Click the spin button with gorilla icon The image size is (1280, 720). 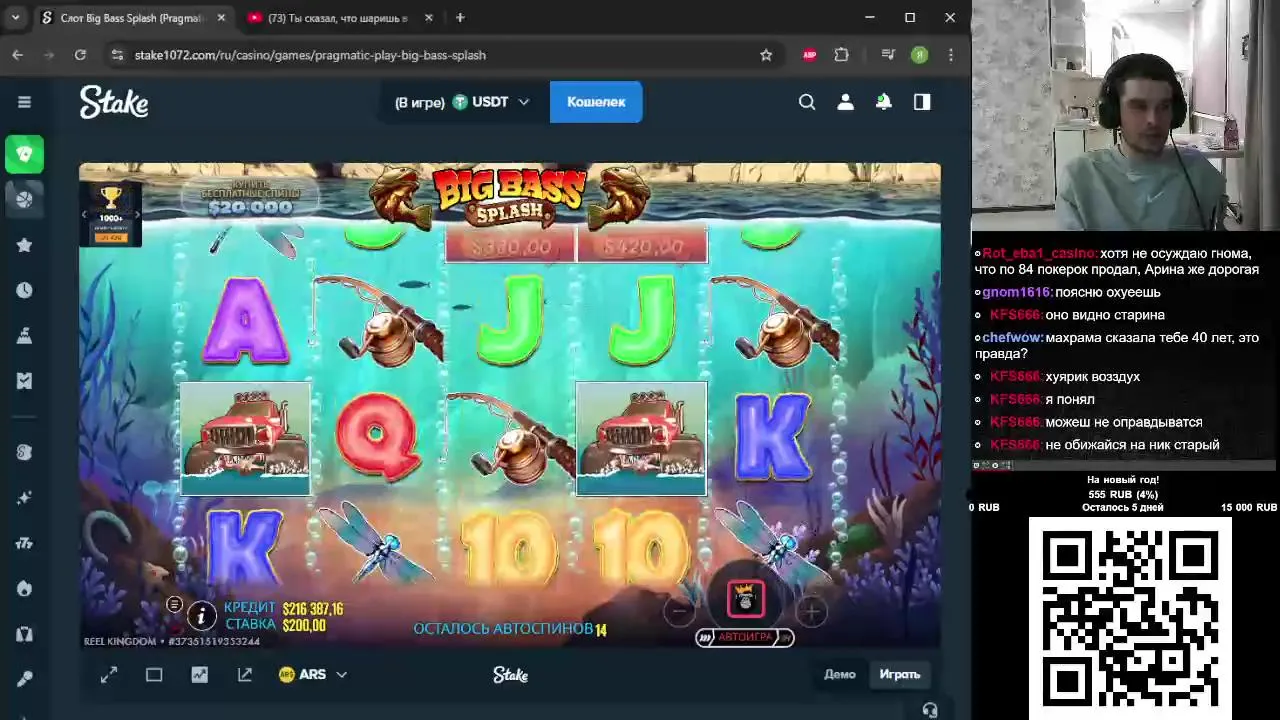(745, 599)
